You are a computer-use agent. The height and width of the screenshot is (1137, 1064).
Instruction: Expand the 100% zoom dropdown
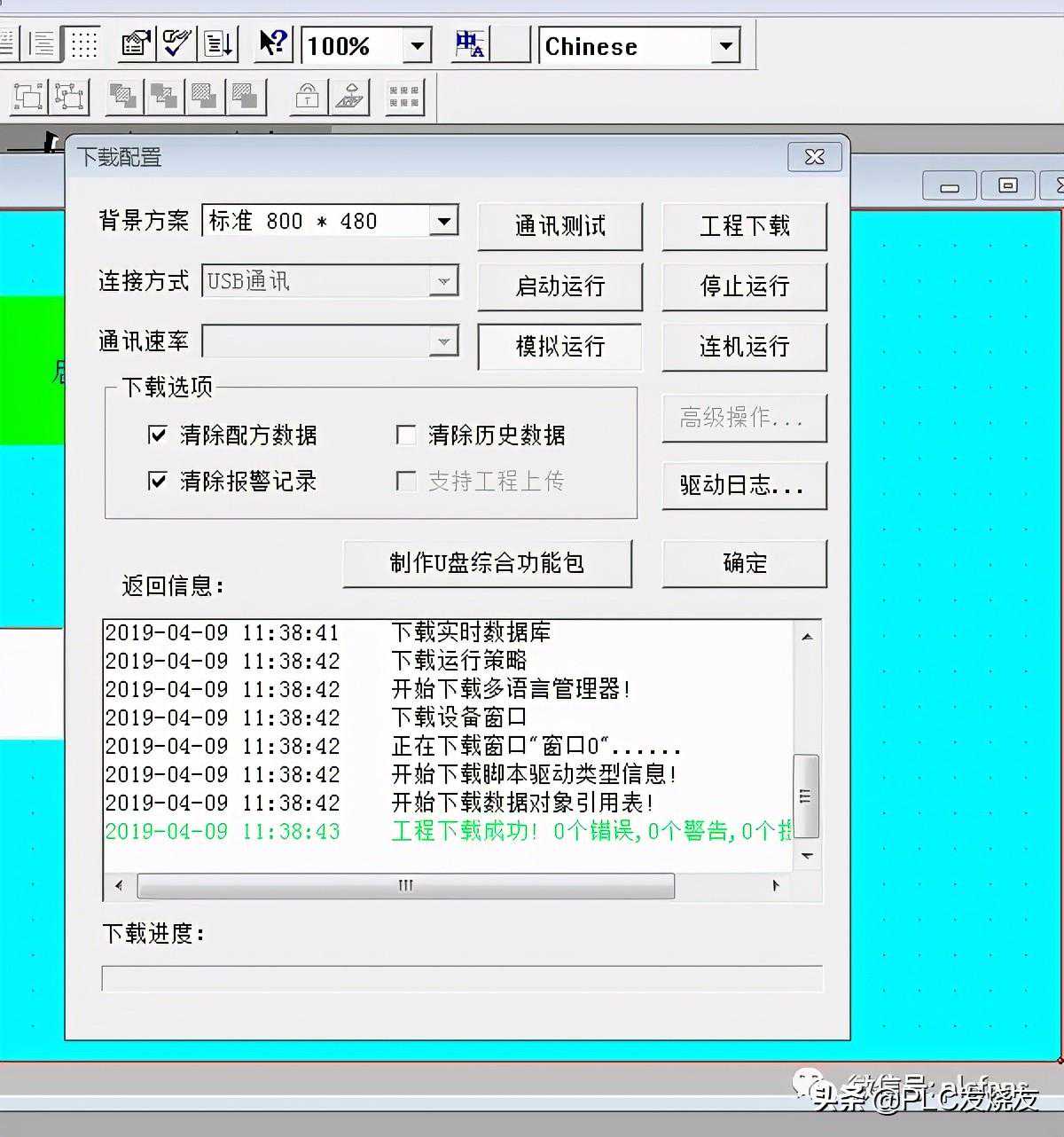(x=417, y=45)
